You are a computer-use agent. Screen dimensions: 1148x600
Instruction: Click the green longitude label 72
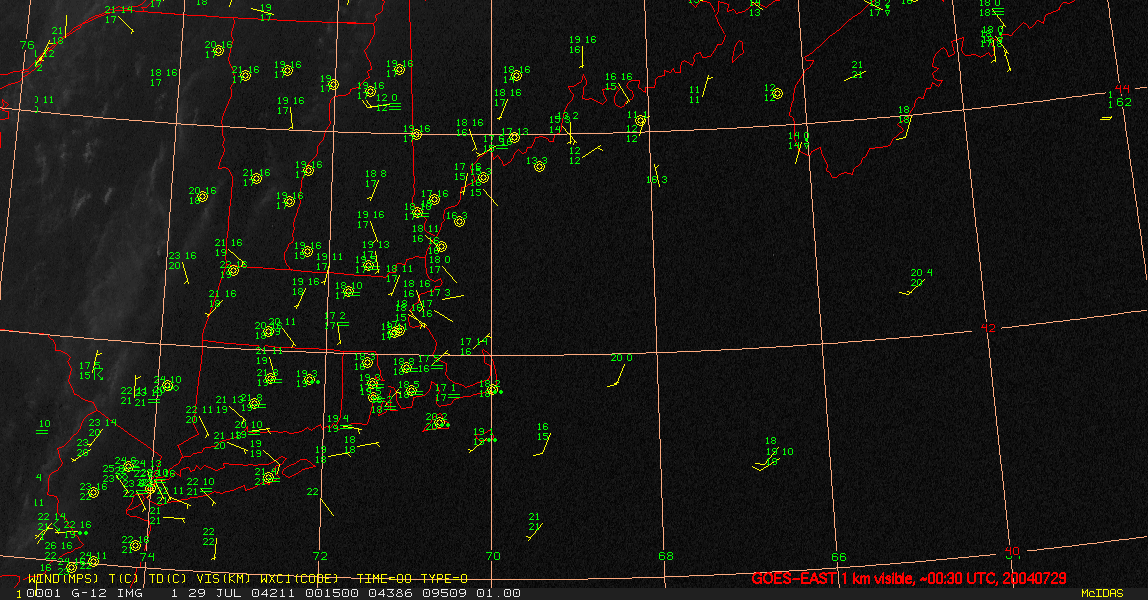tap(320, 556)
